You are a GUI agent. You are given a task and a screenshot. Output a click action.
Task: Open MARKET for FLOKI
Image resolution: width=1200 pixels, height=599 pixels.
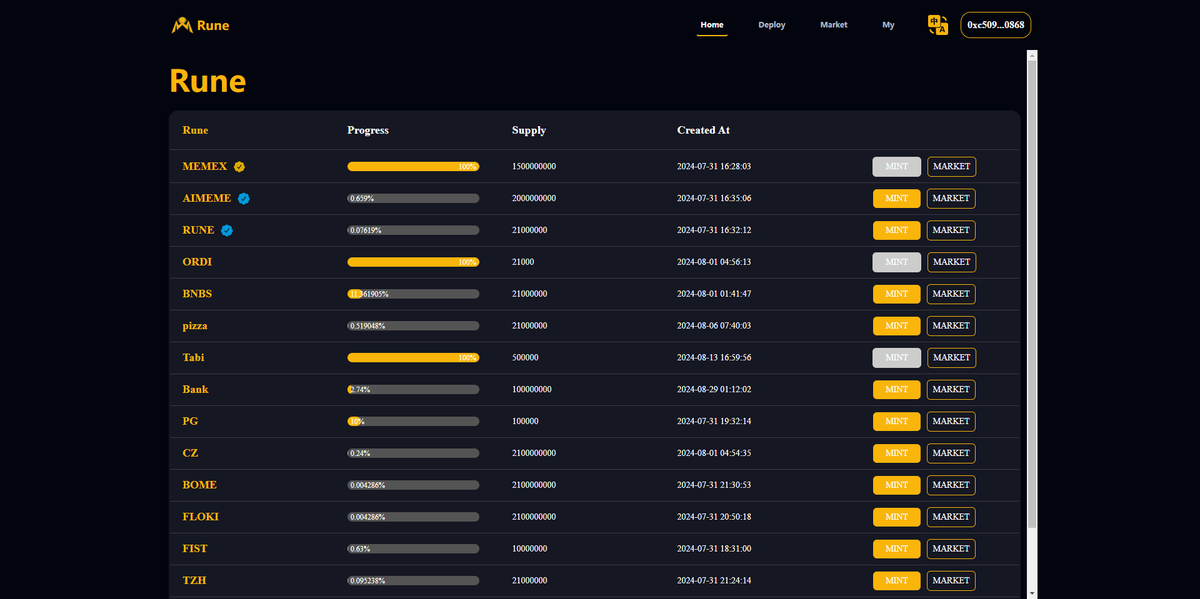(x=951, y=517)
